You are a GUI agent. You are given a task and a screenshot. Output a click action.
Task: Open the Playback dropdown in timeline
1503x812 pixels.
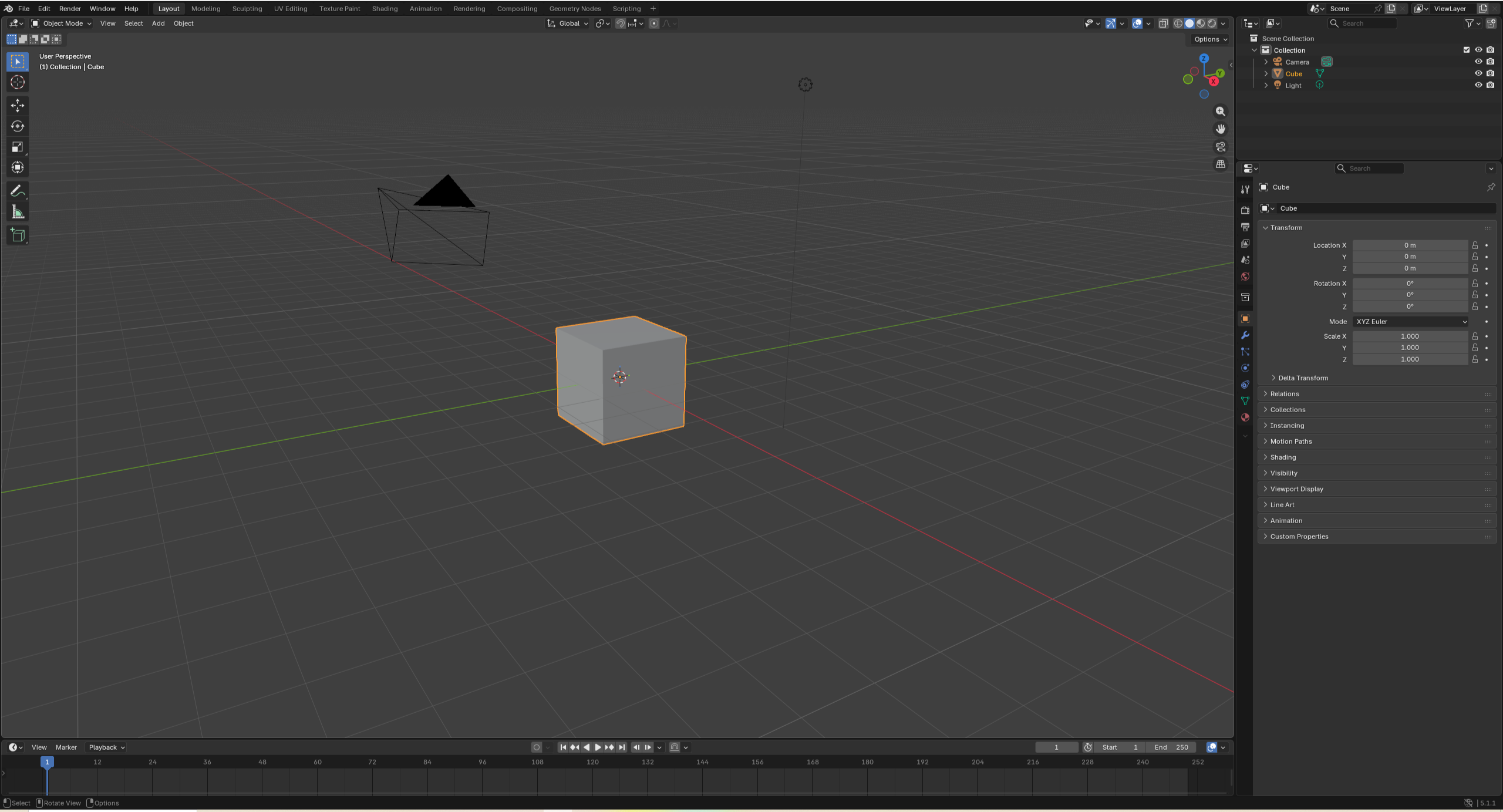coord(106,747)
